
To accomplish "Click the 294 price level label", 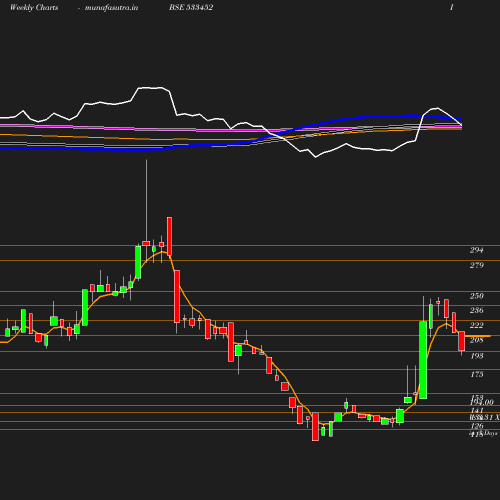I will (x=476, y=250).
